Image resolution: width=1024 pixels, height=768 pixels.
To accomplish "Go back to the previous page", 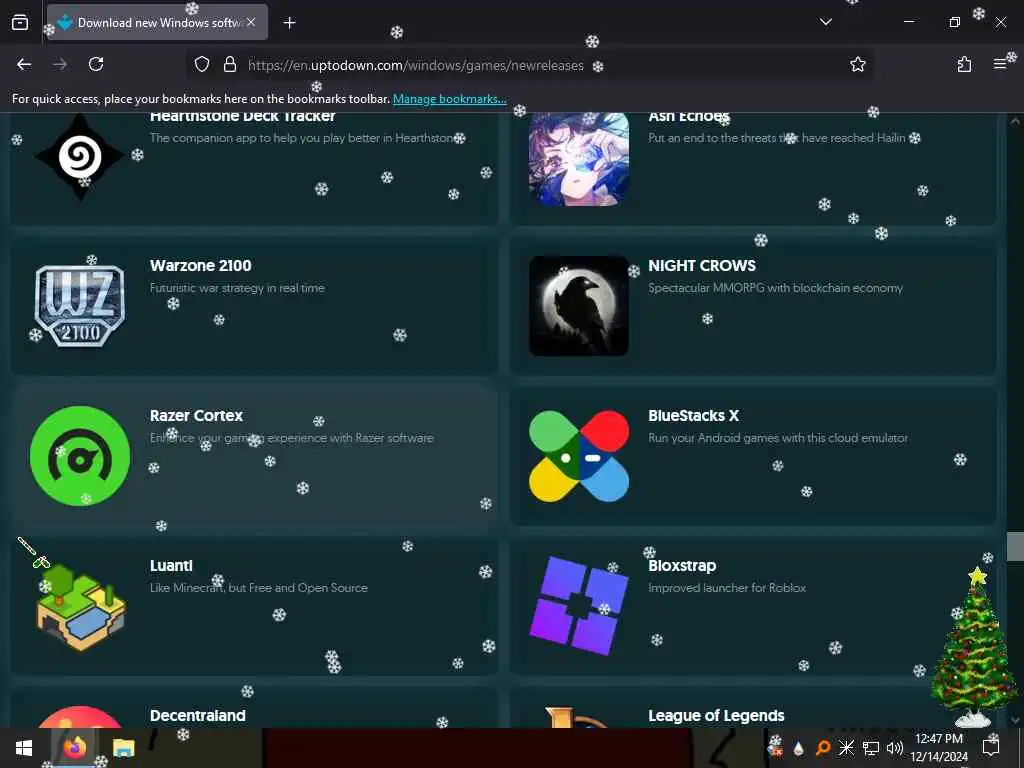I will (x=24, y=64).
